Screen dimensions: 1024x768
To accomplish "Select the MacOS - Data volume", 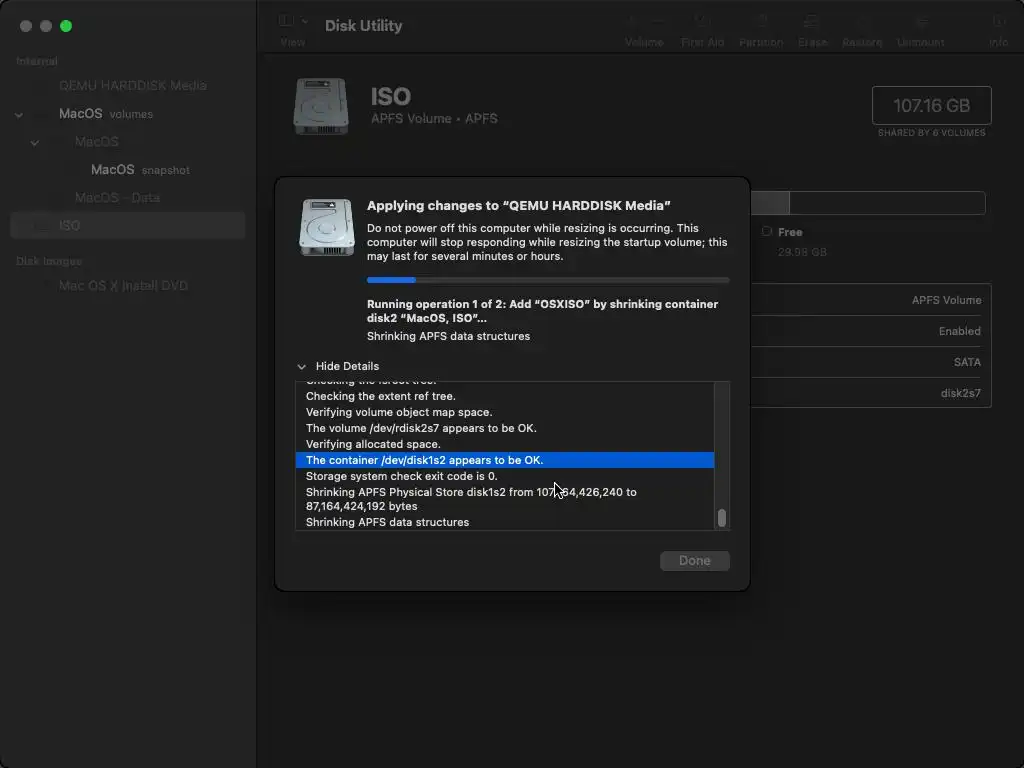I will pyautogui.click(x=128, y=197).
